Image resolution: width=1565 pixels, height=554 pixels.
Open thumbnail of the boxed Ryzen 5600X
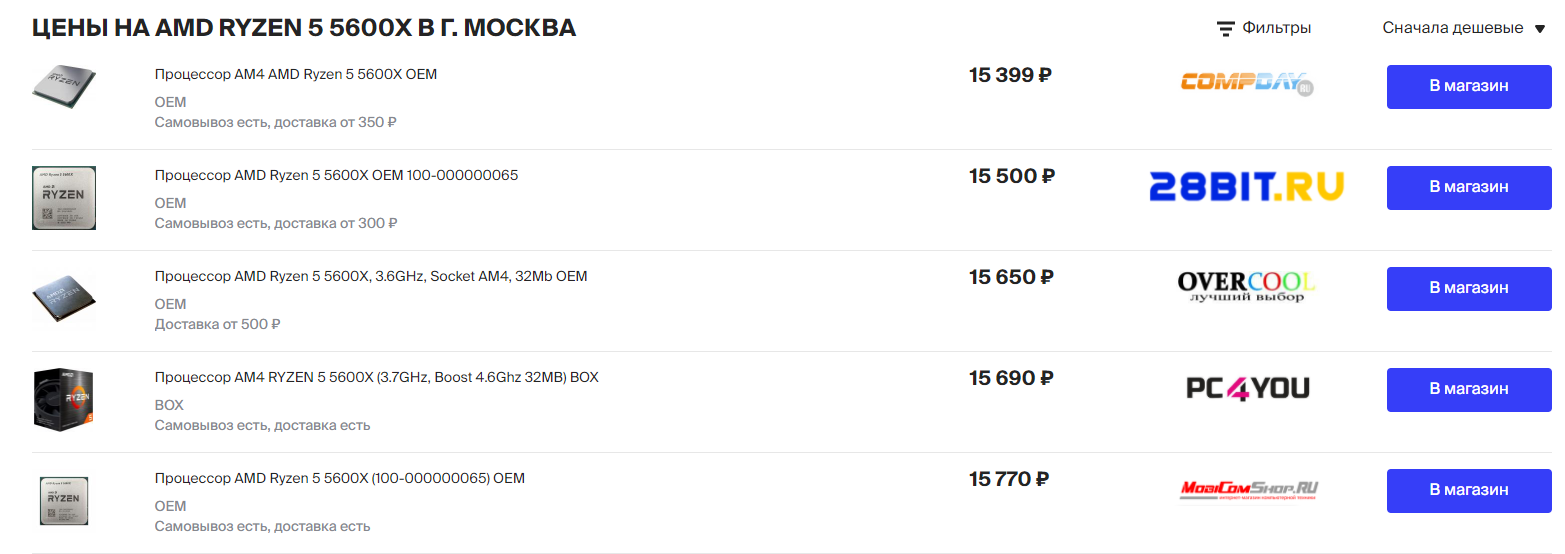pos(64,399)
